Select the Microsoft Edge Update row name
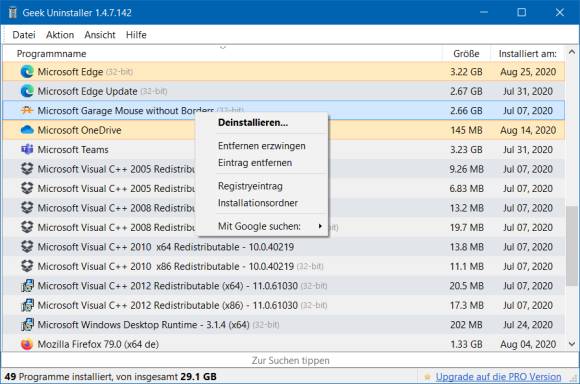The image size is (580, 384). click(x=87, y=91)
